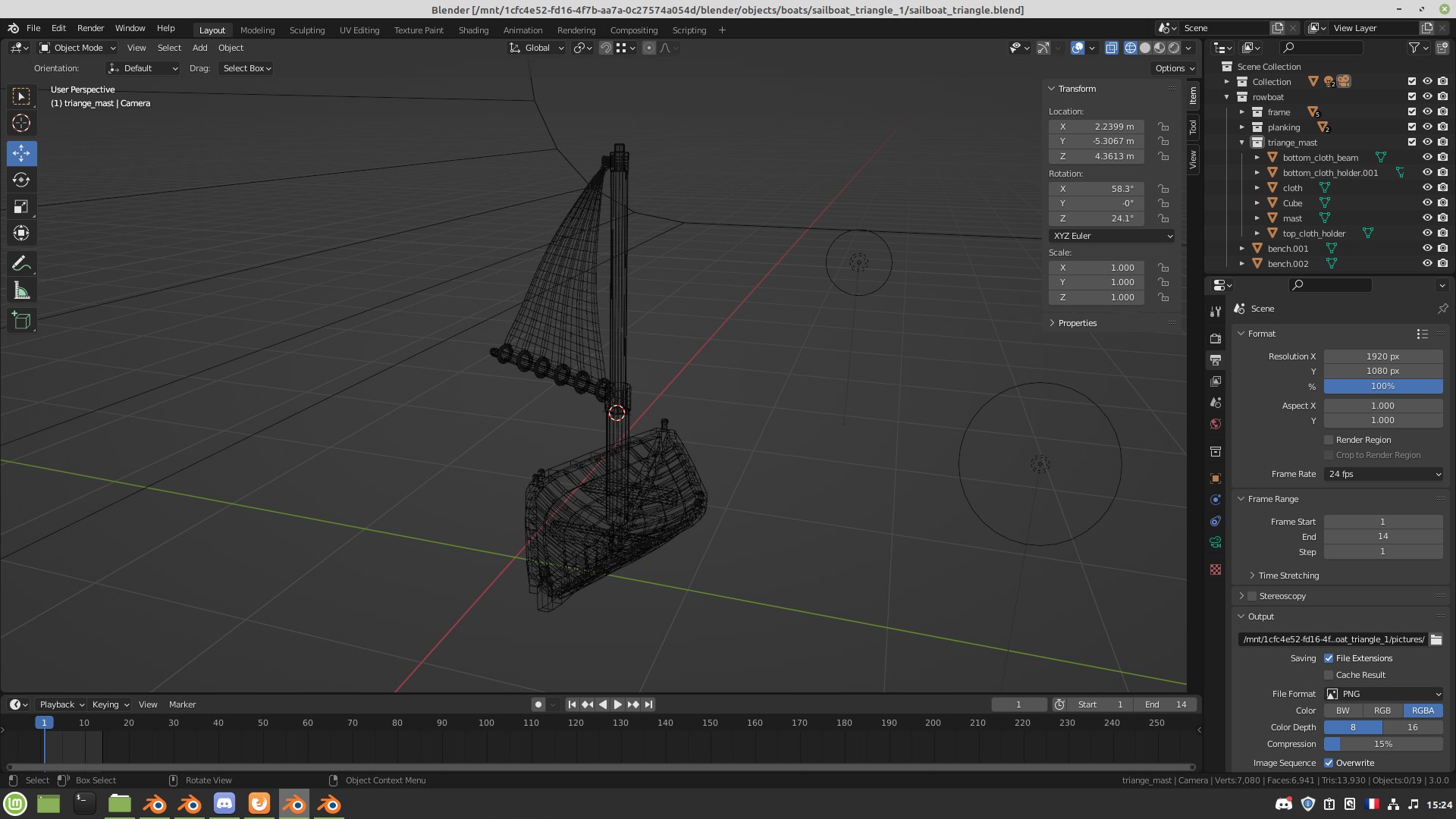Screen dimensions: 1456x819
Task: Switch to the Shading workspace tab
Action: point(473,30)
